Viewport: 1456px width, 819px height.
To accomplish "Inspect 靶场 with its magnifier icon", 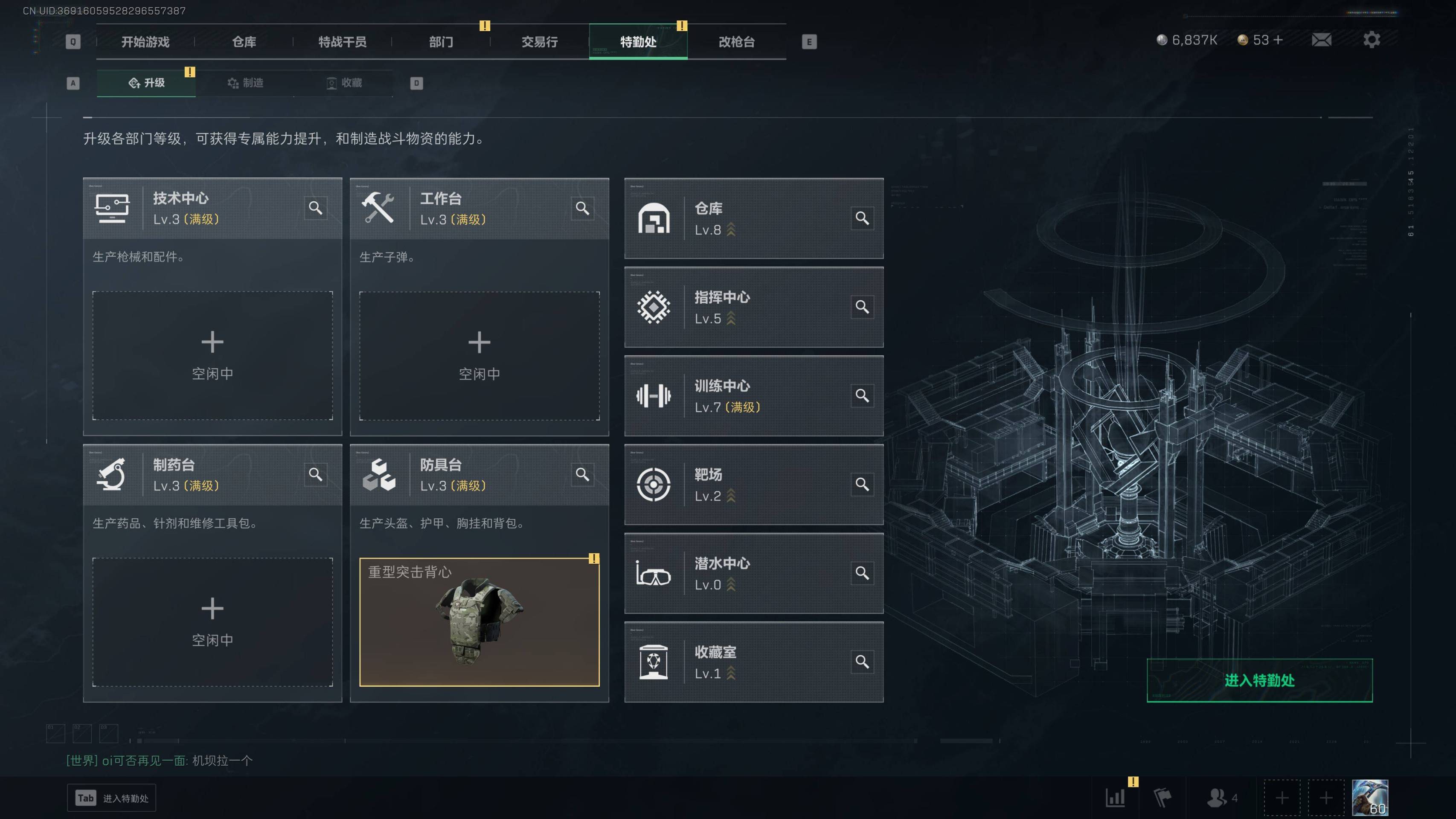I will pyautogui.click(x=862, y=485).
